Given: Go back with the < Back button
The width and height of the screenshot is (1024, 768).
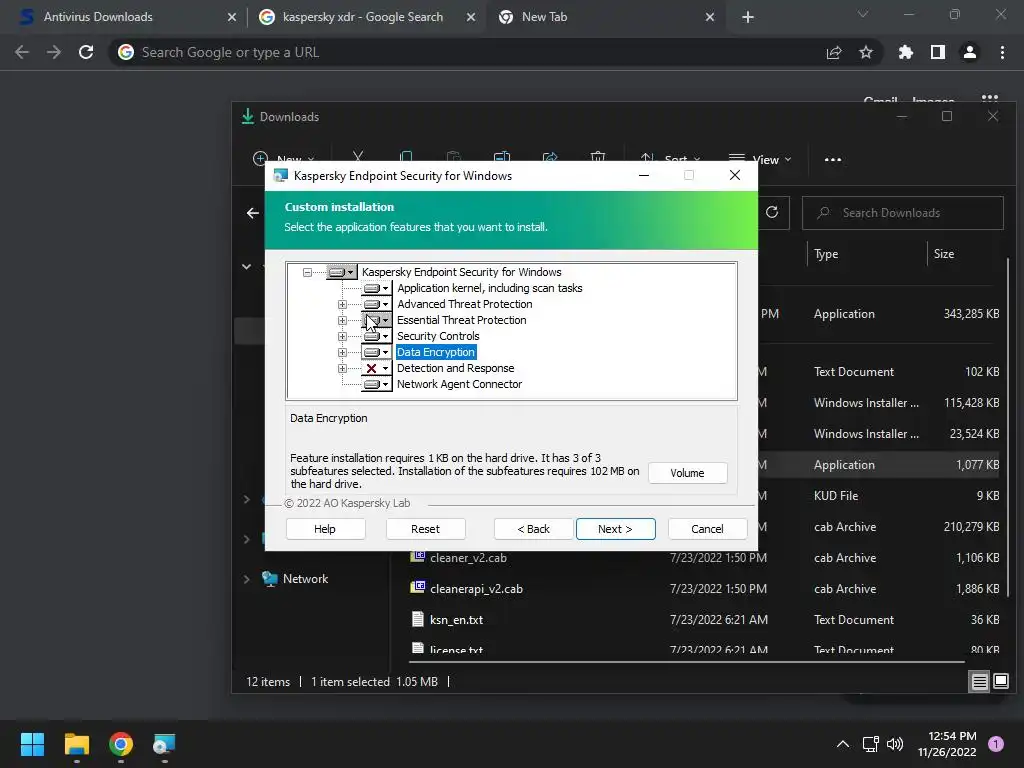Looking at the screenshot, I should tap(534, 529).
